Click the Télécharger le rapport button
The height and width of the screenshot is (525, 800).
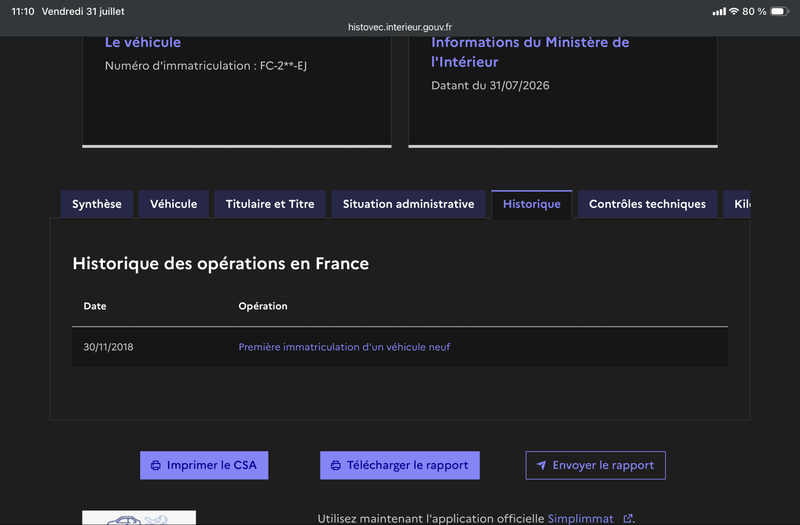(x=399, y=465)
